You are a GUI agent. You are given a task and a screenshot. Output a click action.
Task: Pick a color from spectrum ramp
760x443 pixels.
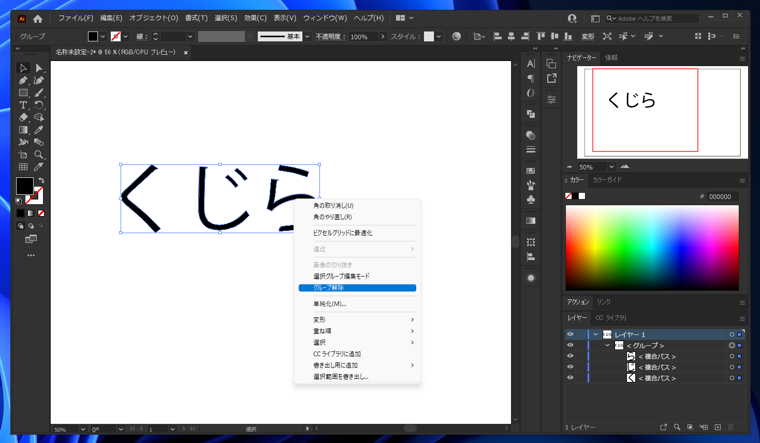click(x=652, y=248)
